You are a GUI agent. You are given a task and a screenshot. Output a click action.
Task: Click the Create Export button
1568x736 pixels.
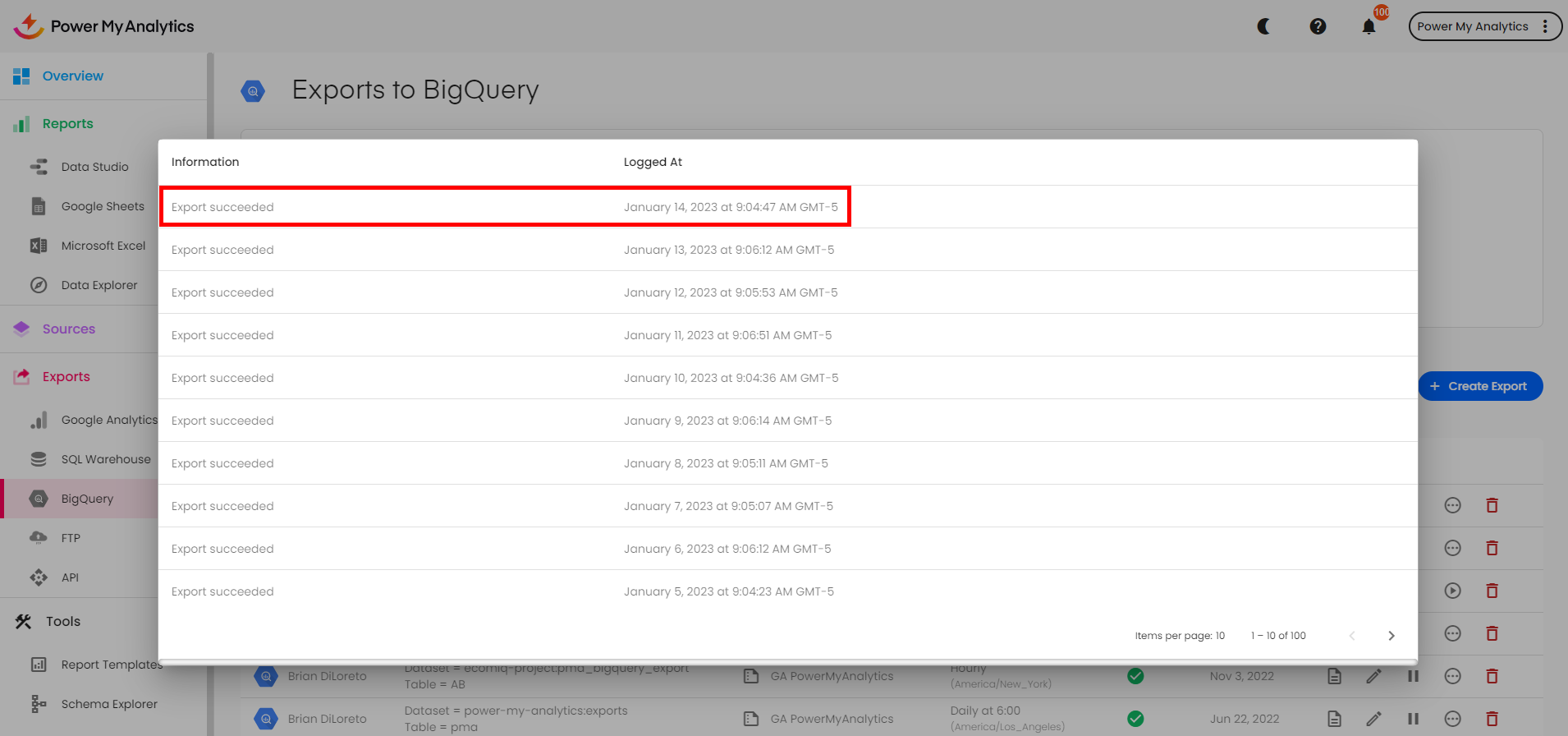pyautogui.click(x=1479, y=386)
